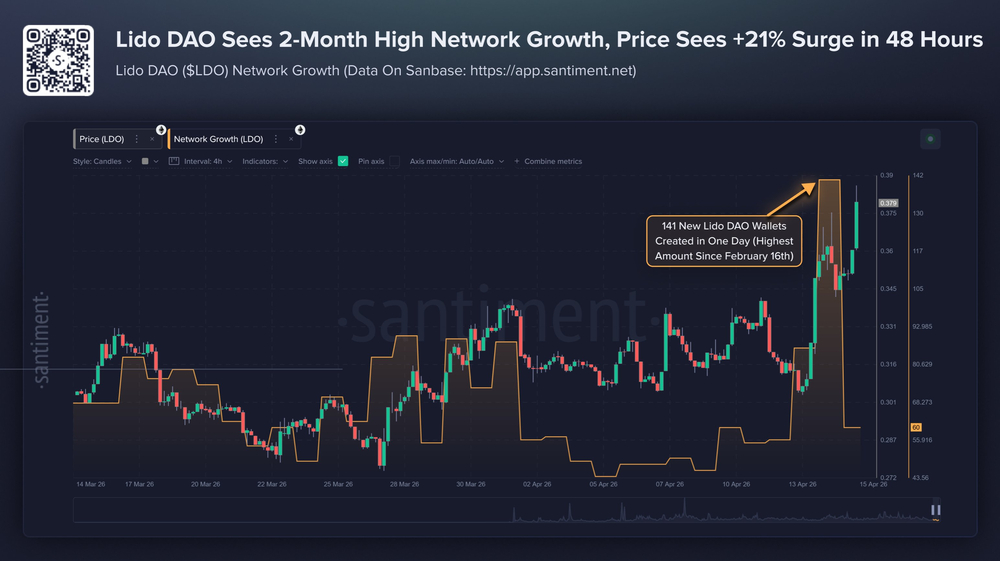The width and height of the screenshot is (1000, 561).
Task: Click the interval ruler icon
Action: 173,161
